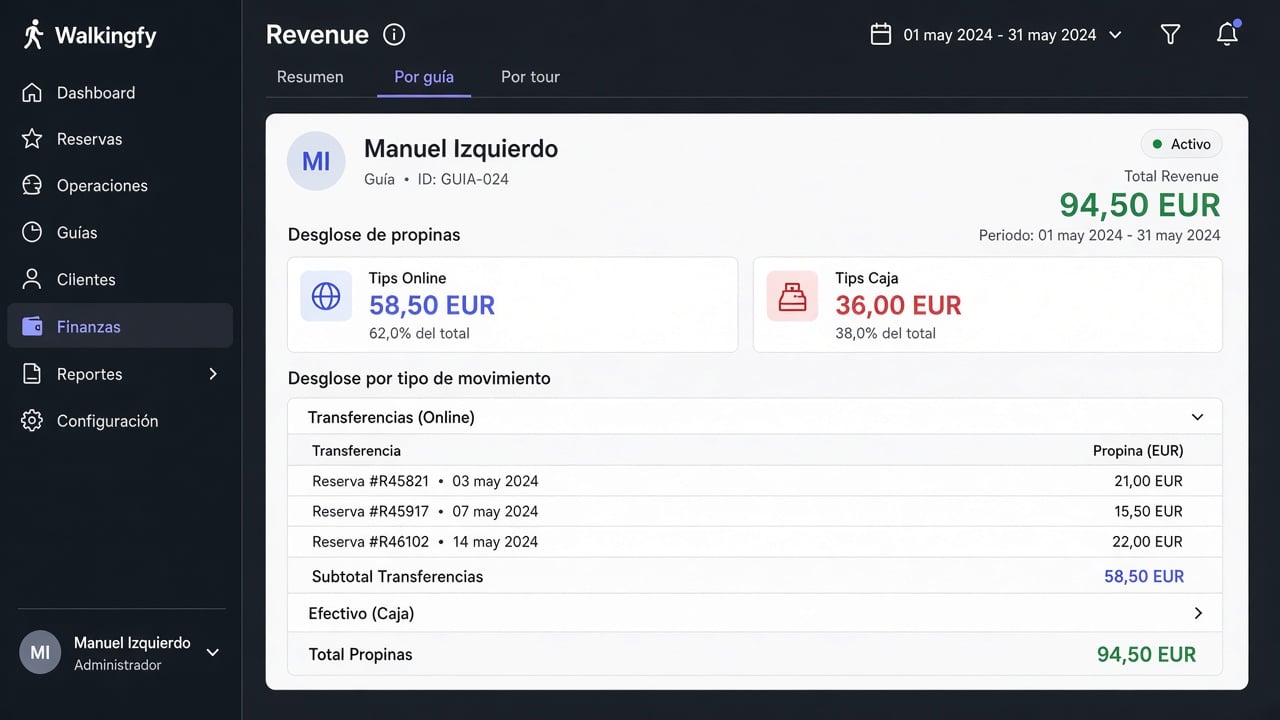Viewport: 1280px width, 720px height.
Task: Open Reportes menu item
Action: point(120,374)
